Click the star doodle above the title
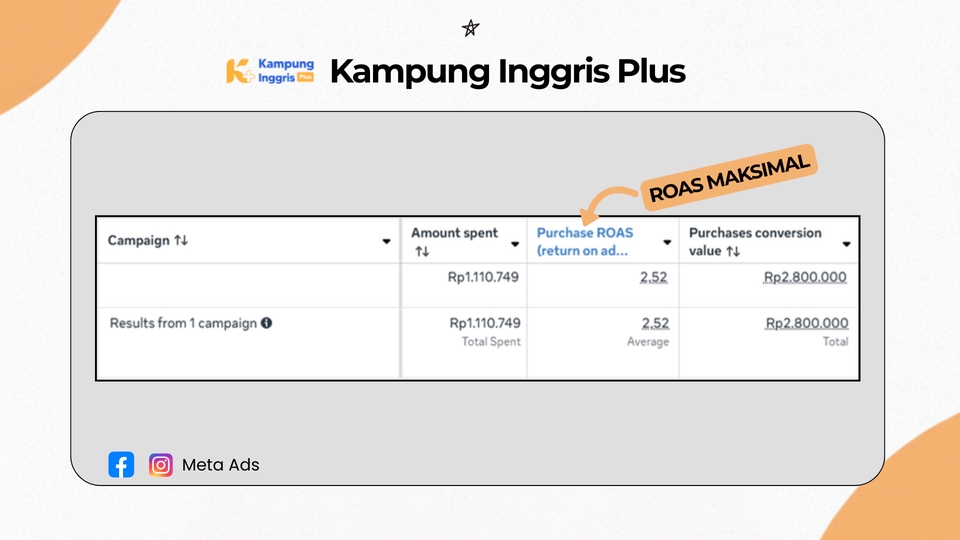Image resolution: width=960 pixels, height=540 pixels. click(x=470, y=28)
